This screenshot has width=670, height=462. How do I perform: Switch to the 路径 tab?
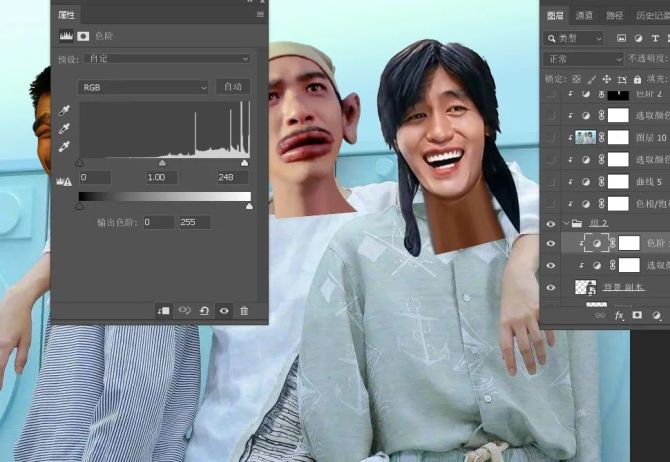tap(614, 15)
